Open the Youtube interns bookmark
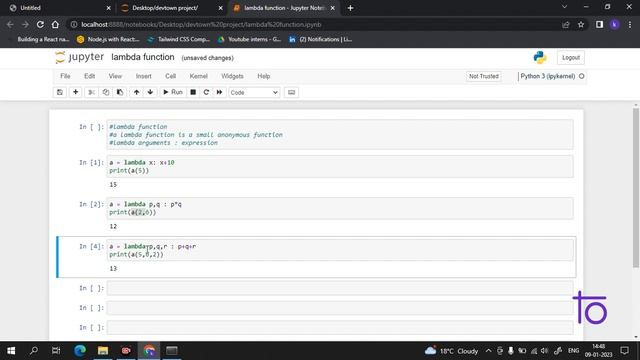The image size is (640, 360). click(249, 39)
